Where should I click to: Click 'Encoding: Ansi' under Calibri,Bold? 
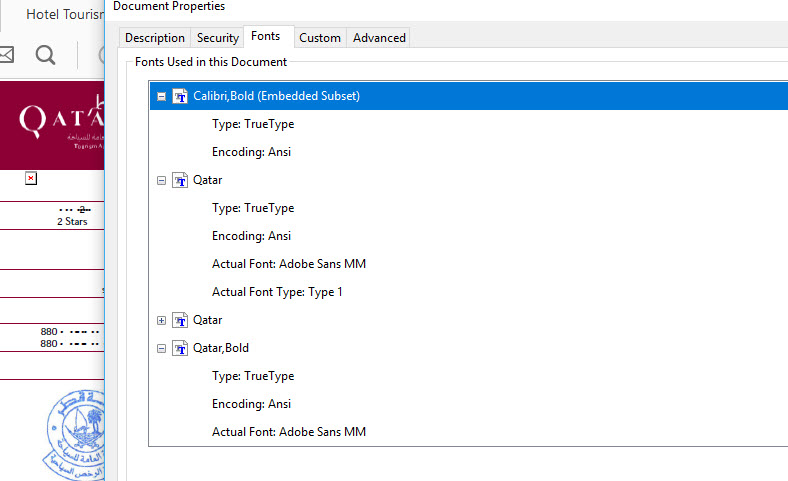coord(251,152)
